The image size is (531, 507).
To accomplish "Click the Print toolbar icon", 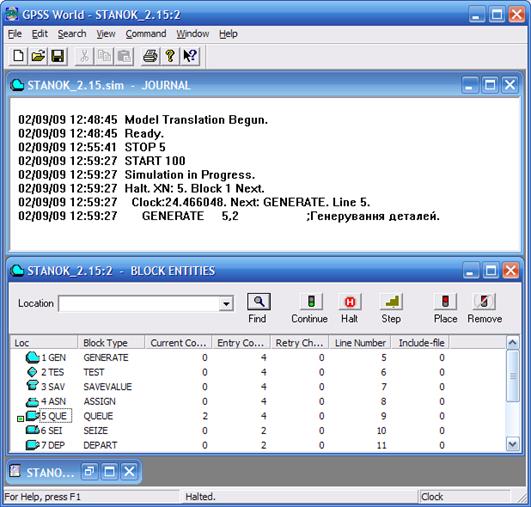I will pos(150,56).
